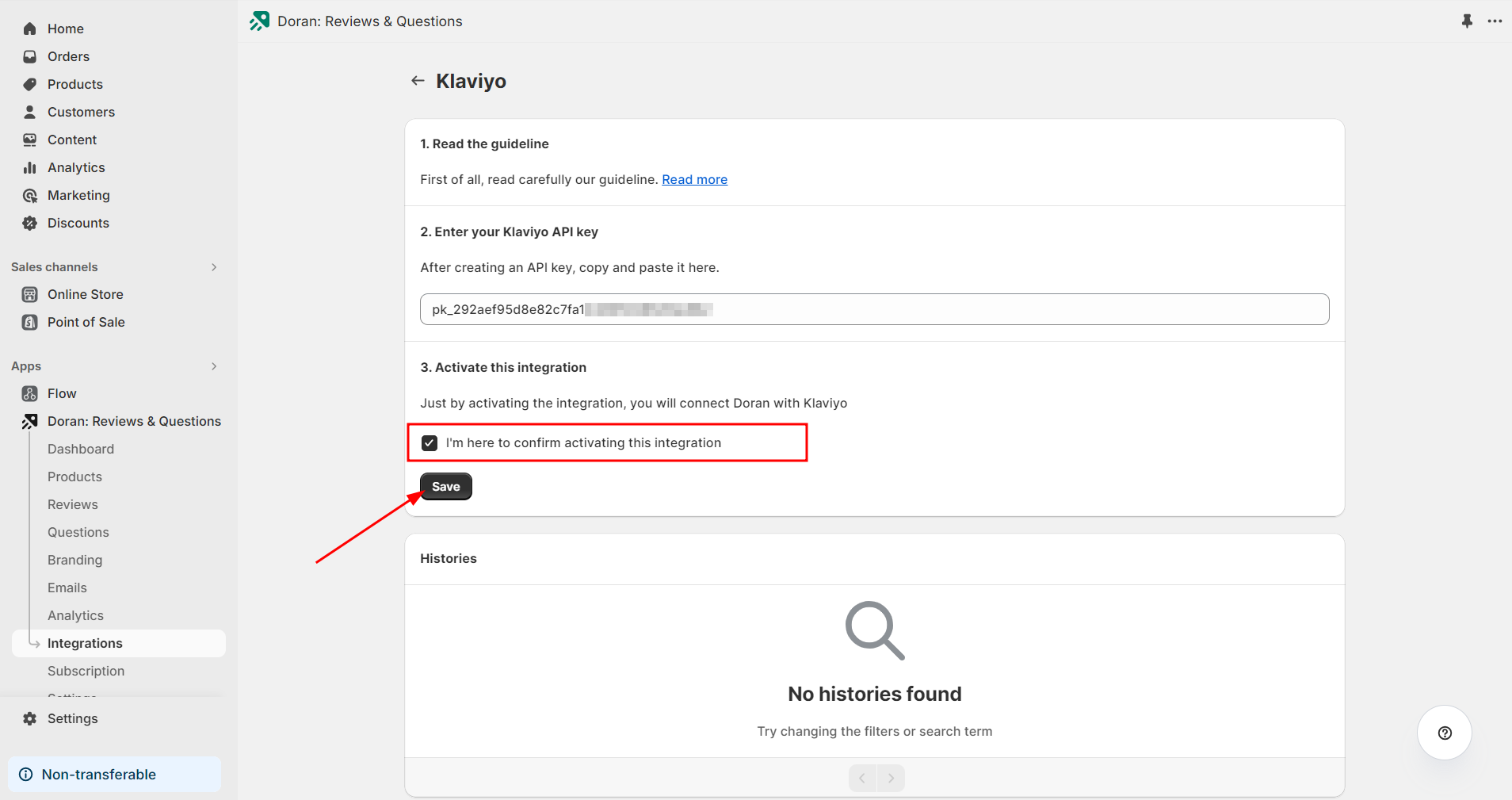This screenshot has height=800, width=1512.
Task: Click the Sales channels heading
Action: (55, 267)
